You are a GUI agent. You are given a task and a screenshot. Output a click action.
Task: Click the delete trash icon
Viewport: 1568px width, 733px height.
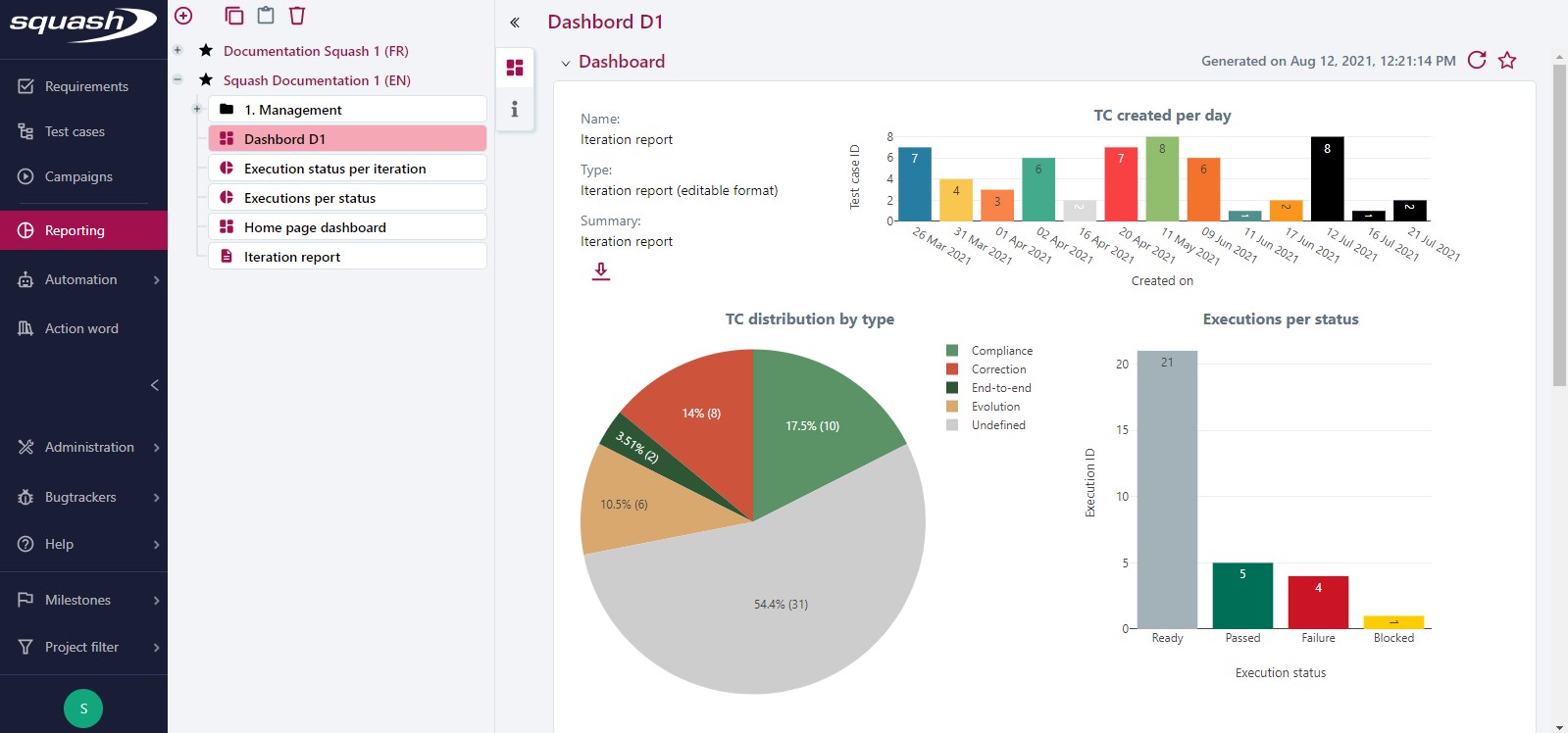(x=297, y=16)
